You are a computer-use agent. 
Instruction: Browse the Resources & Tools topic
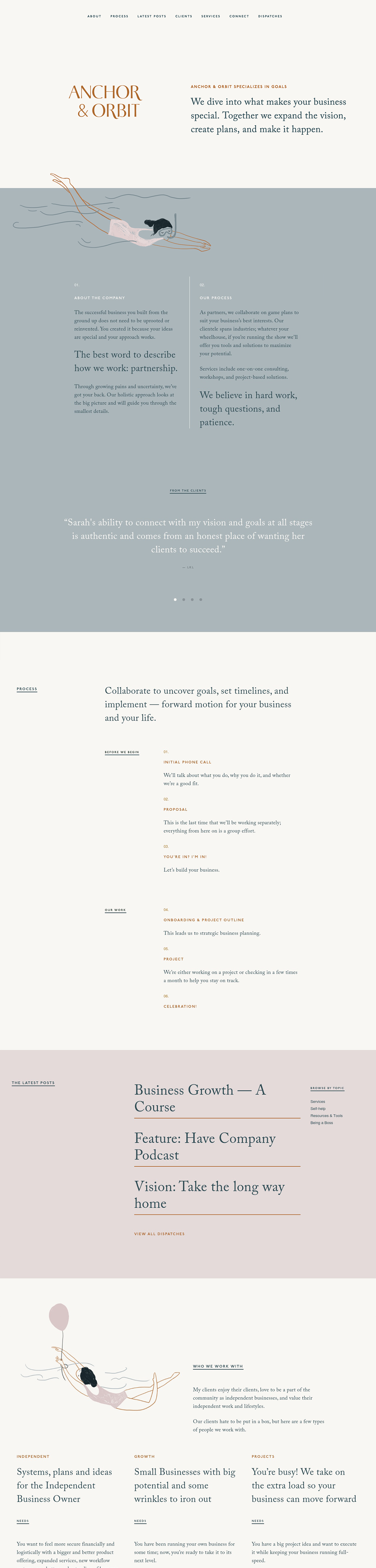pos(326,1116)
